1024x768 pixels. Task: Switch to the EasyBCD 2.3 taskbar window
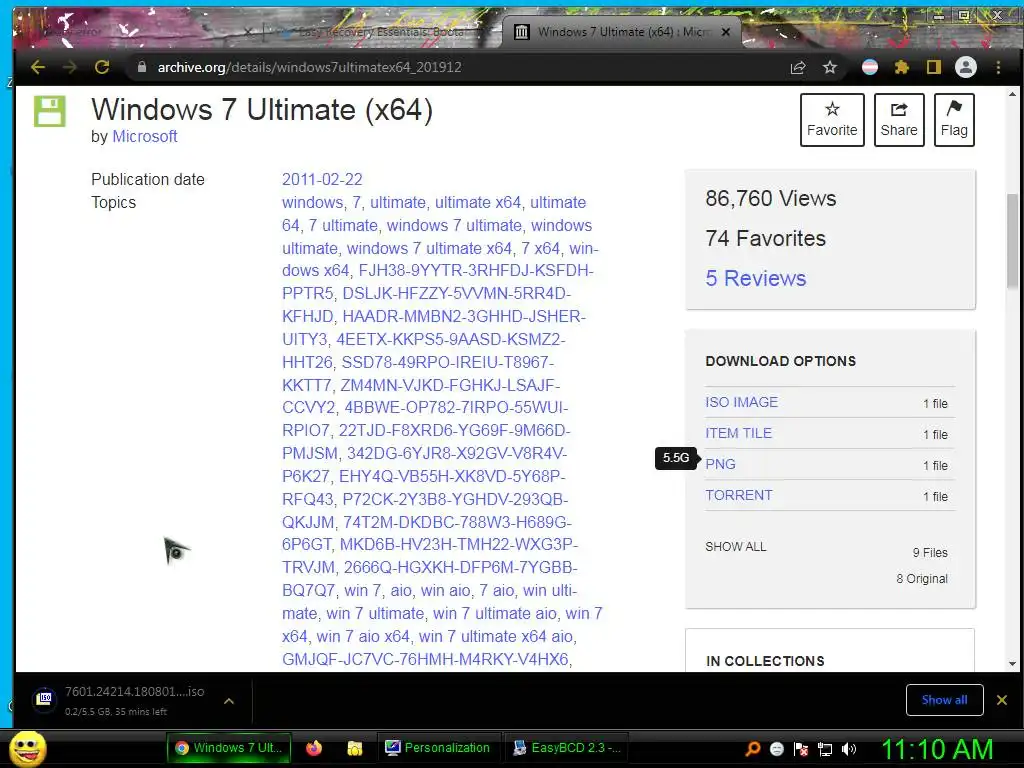tap(566, 748)
